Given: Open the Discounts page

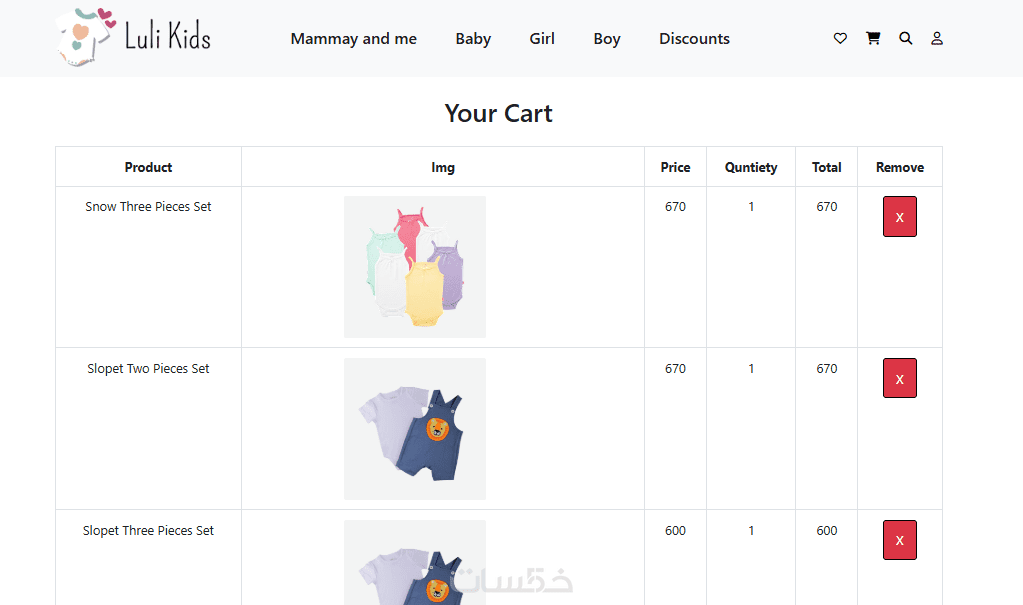Looking at the screenshot, I should pos(694,39).
